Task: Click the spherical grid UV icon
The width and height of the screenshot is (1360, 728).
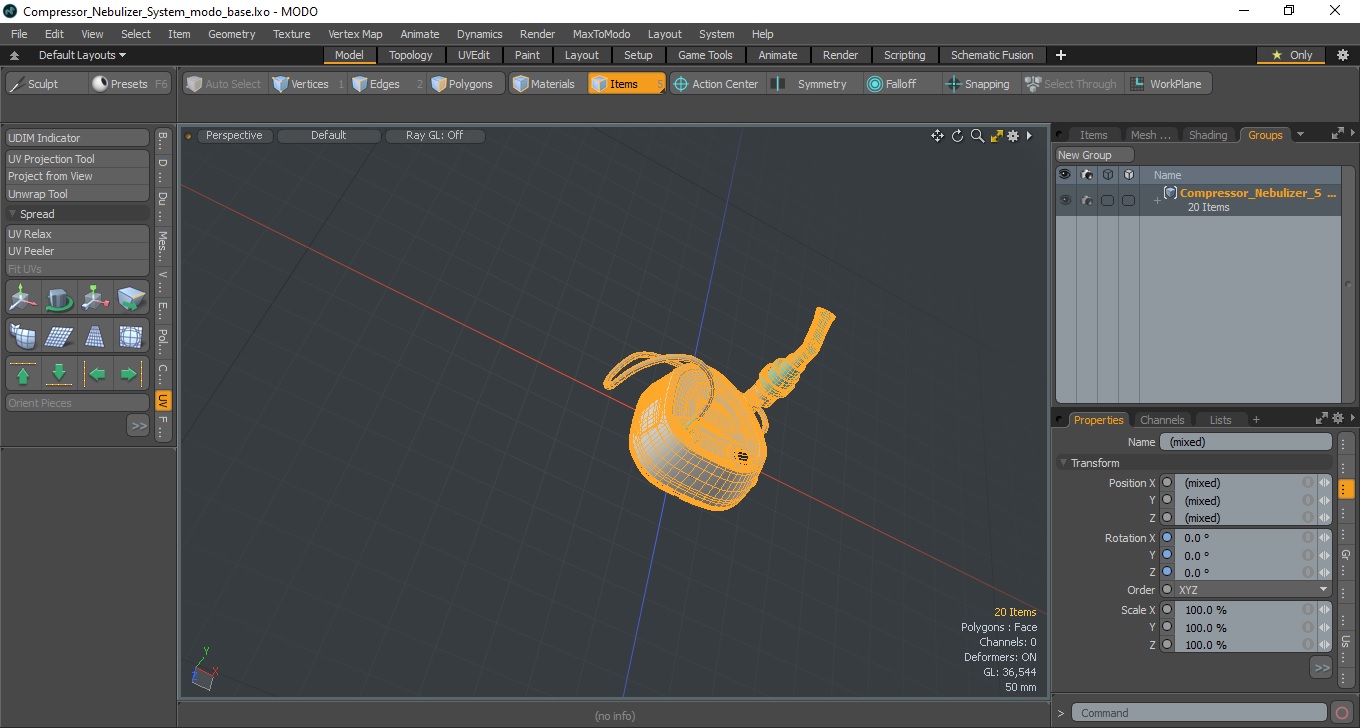Action: pos(131,336)
